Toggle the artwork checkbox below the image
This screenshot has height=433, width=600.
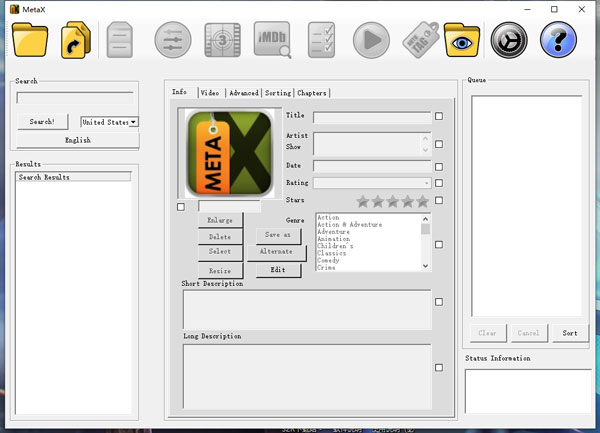point(181,207)
